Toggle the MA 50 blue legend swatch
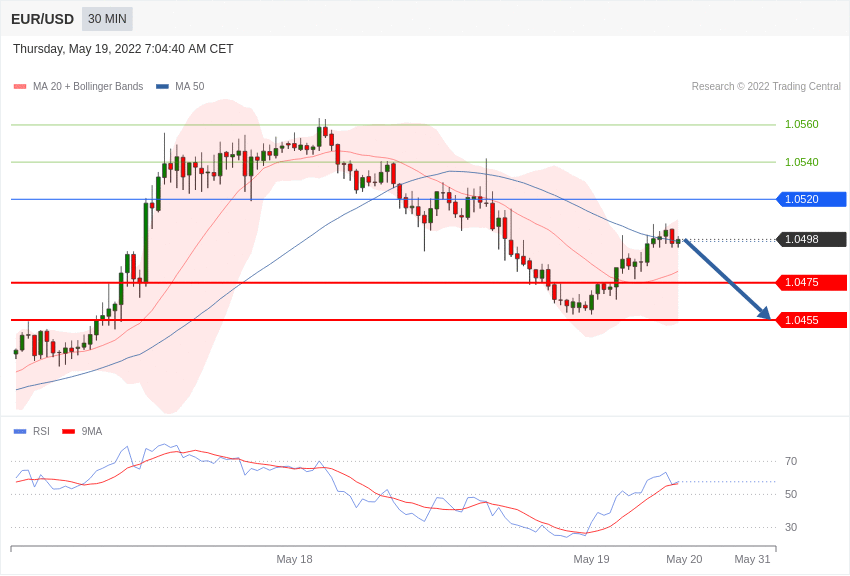 [162, 87]
